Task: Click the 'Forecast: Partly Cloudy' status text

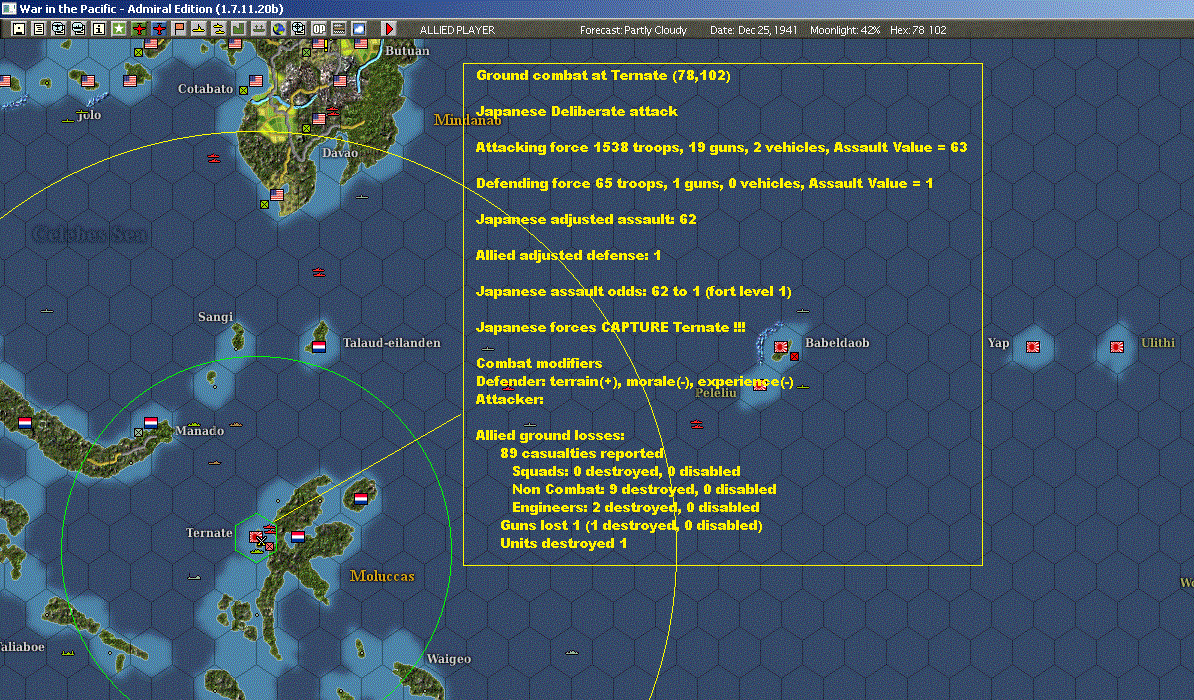Action: click(633, 30)
